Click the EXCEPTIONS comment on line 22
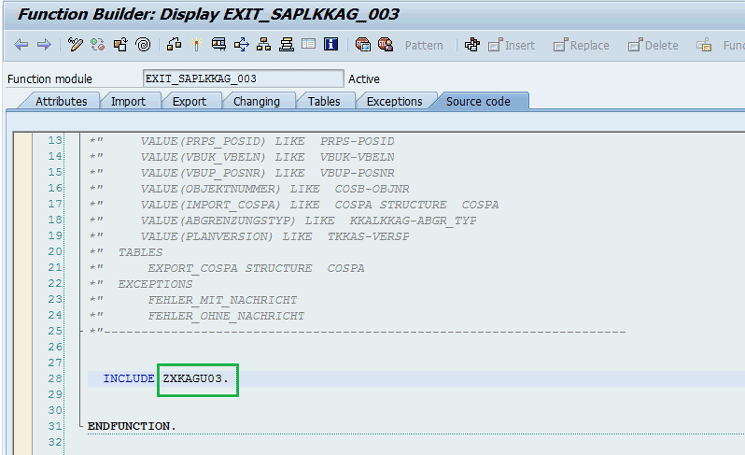This screenshot has height=455, width=745. pos(155,284)
